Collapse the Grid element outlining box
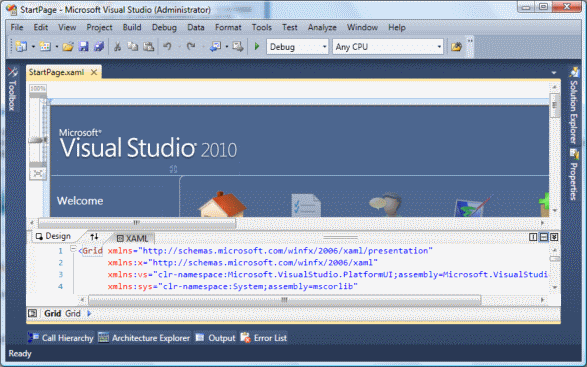 73,248
